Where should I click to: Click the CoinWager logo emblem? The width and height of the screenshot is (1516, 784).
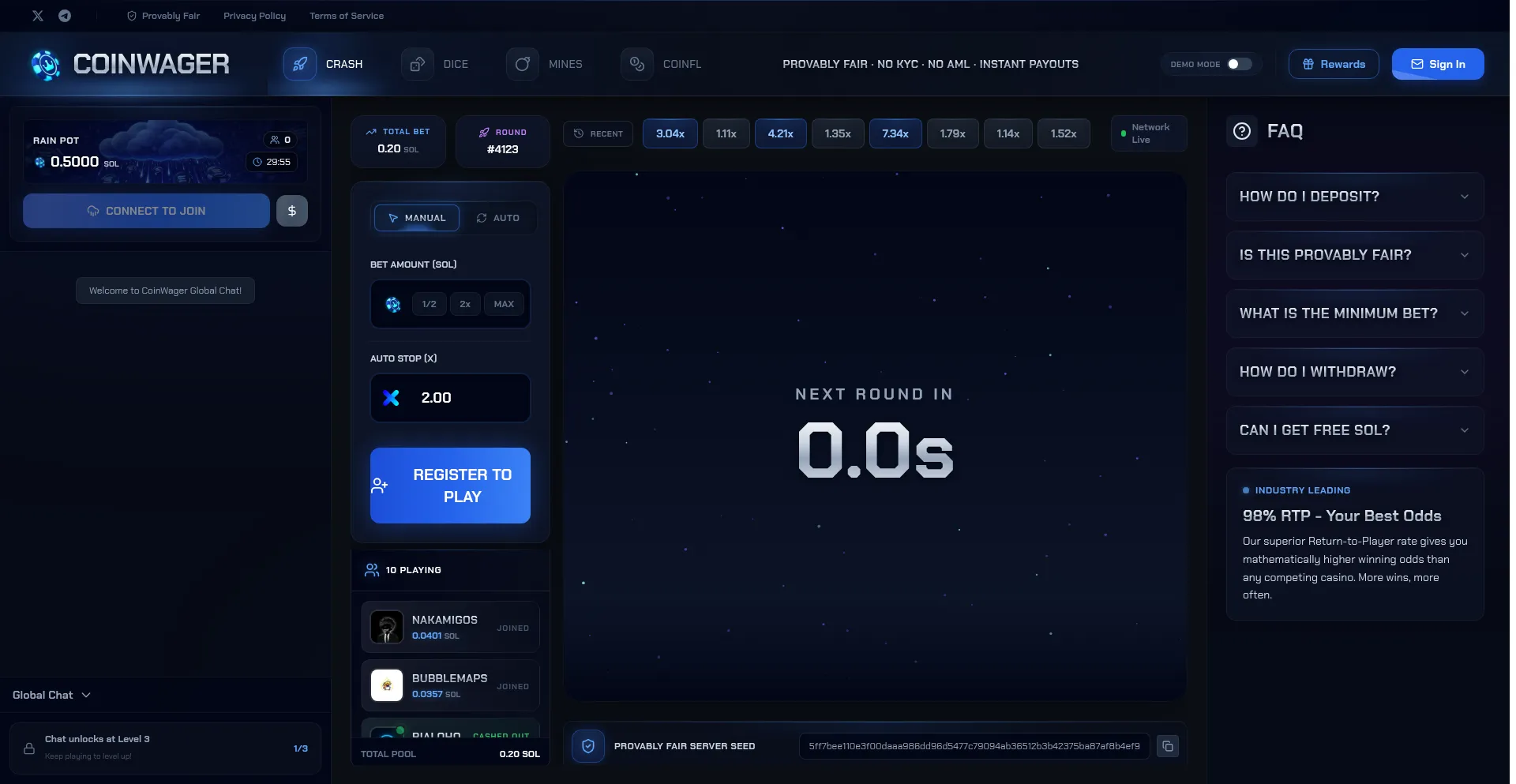point(46,64)
